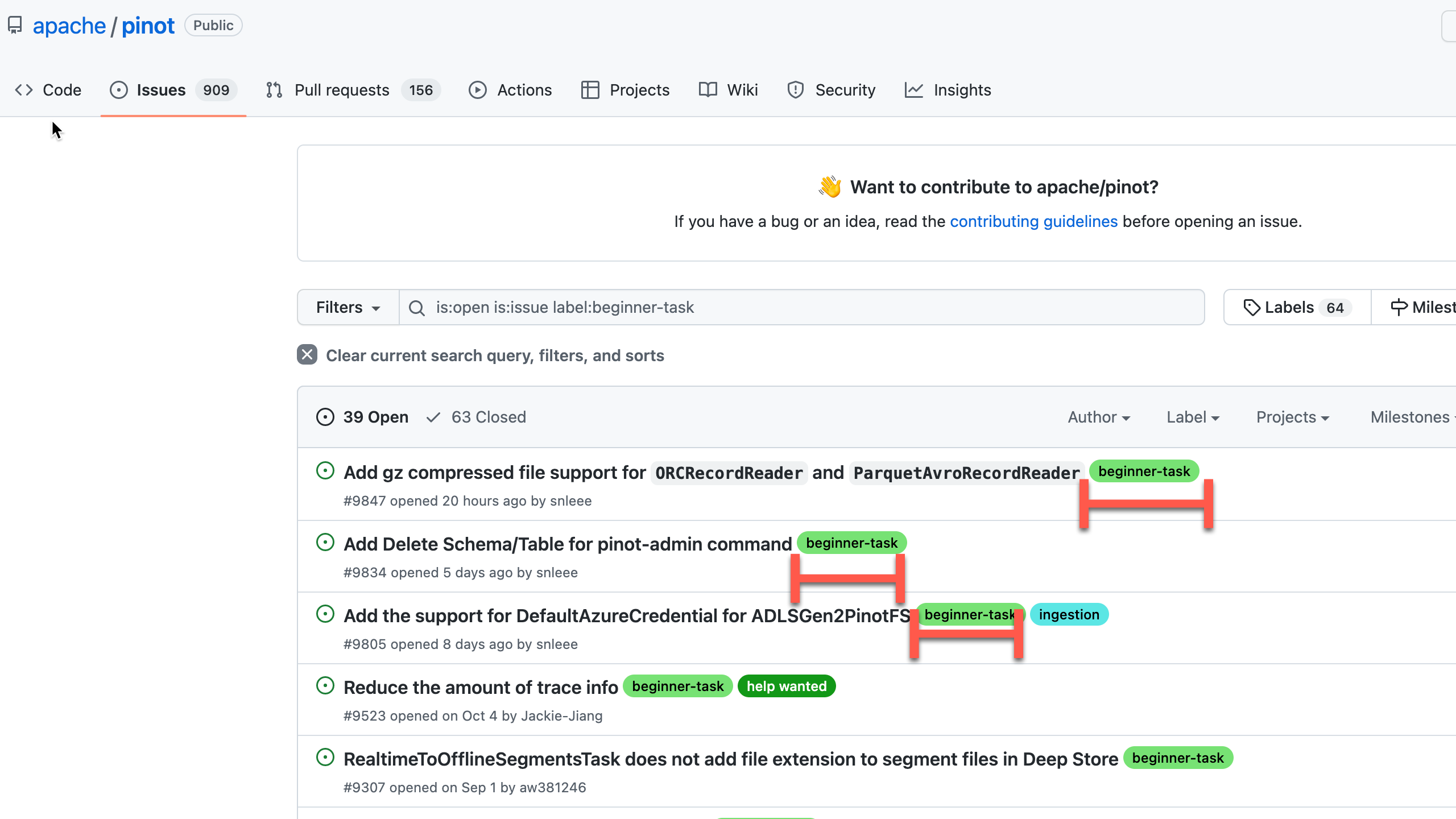Viewport: 1456px width, 819px height.
Task: Click the cyan ingestion label badge
Action: click(1069, 614)
